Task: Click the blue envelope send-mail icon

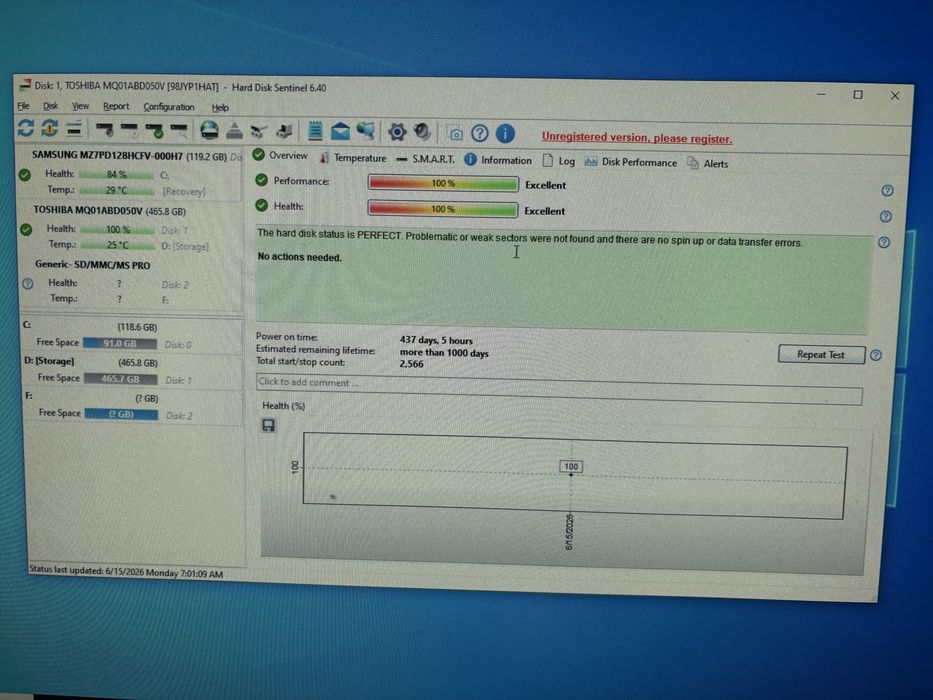Action: click(x=340, y=132)
